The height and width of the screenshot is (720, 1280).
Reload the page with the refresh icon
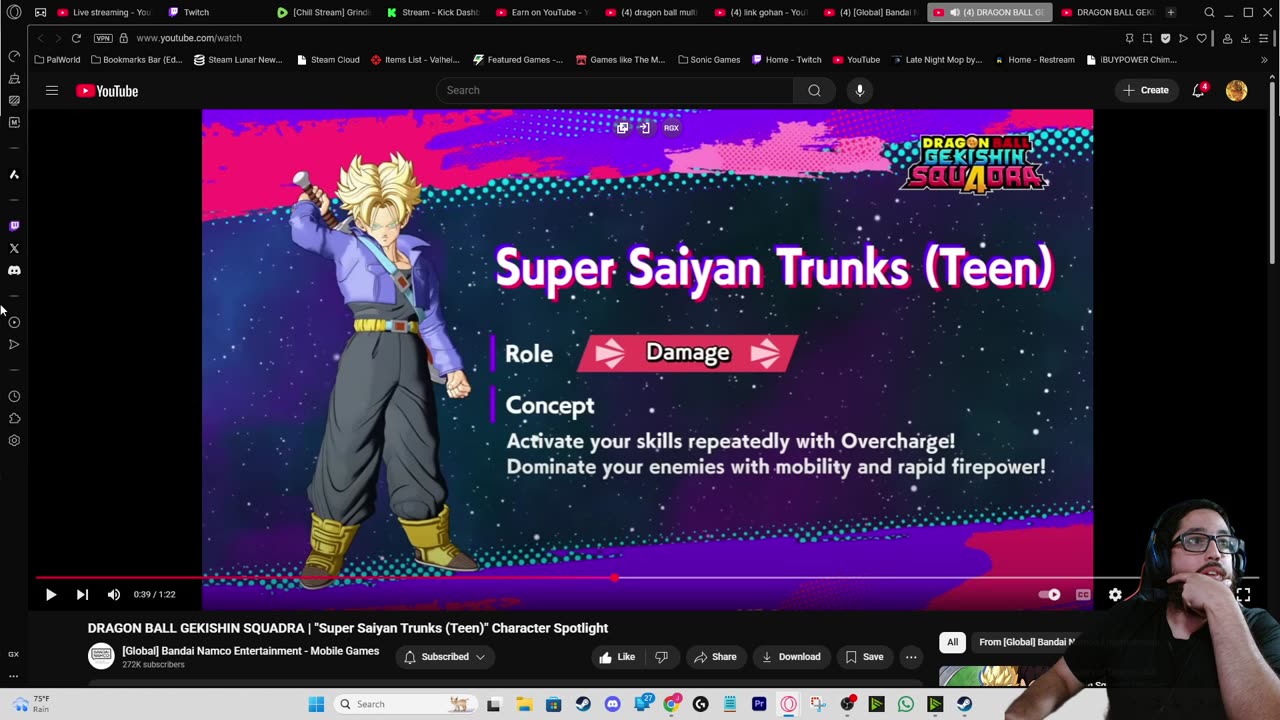(76, 38)
